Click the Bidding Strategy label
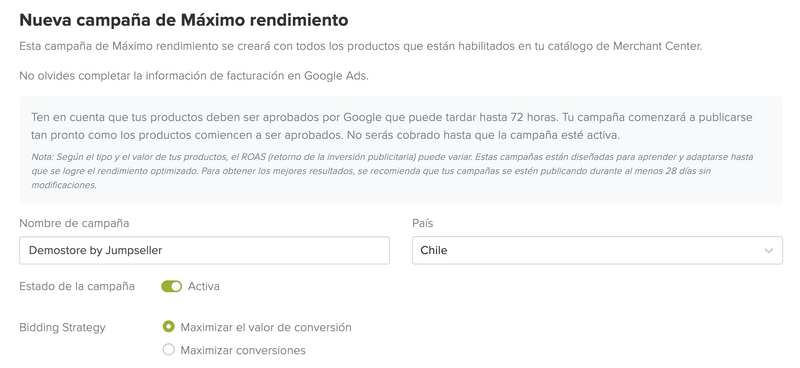800x368 pixels. pyautogui.click(x=62, y=328)
